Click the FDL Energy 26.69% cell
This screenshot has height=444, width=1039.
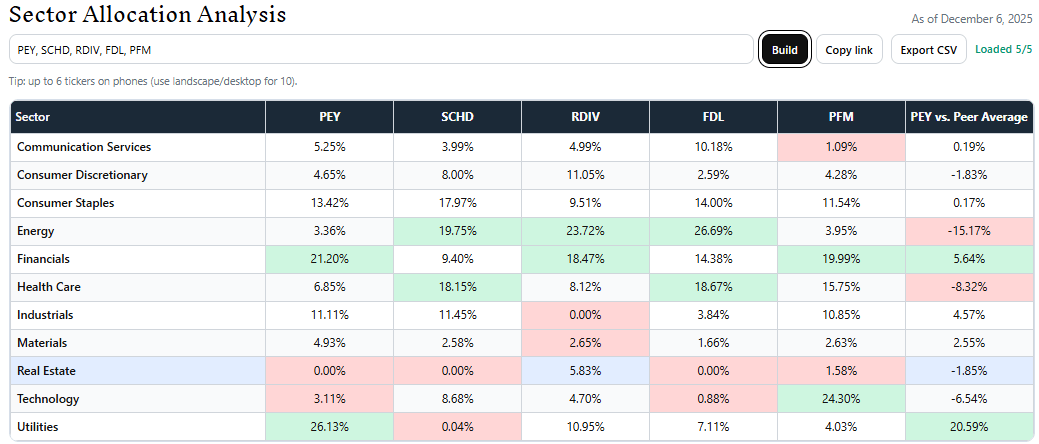tap(713, 231)
